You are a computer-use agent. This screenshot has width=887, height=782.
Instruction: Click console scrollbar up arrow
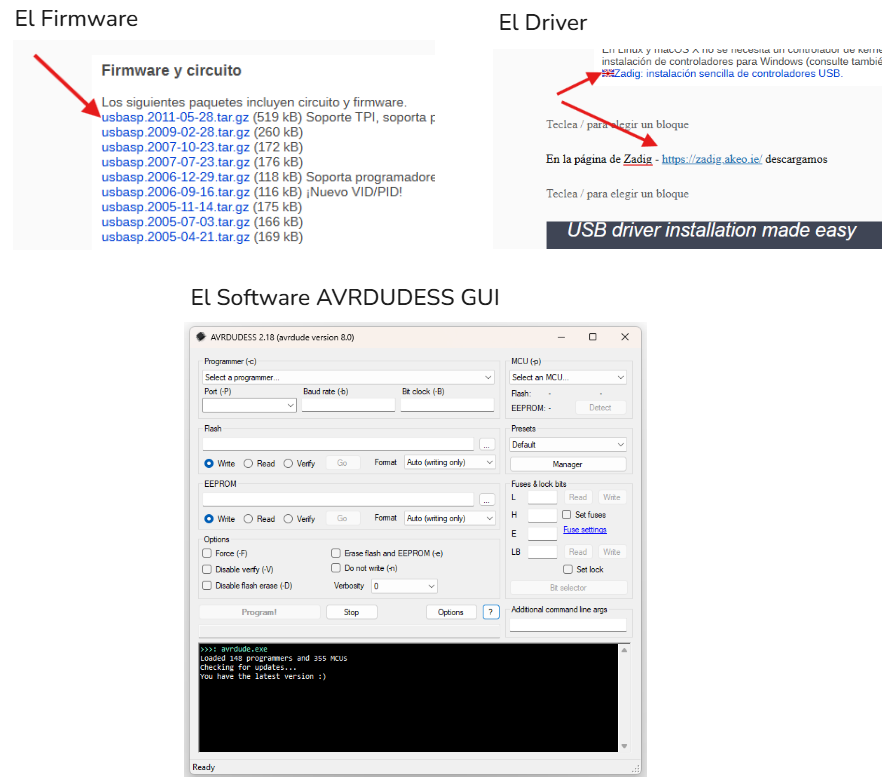[625, 650]
